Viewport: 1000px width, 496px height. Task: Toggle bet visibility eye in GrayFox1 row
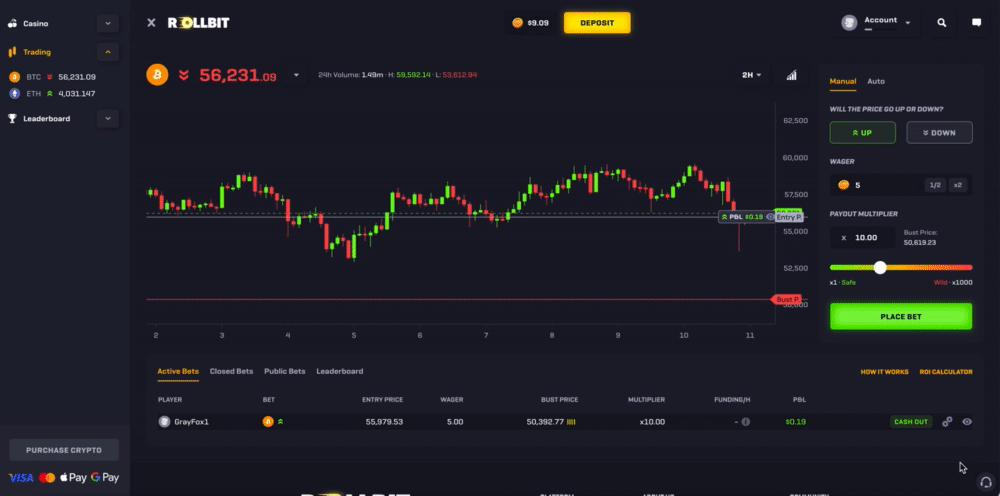click(x=967, y=421)
